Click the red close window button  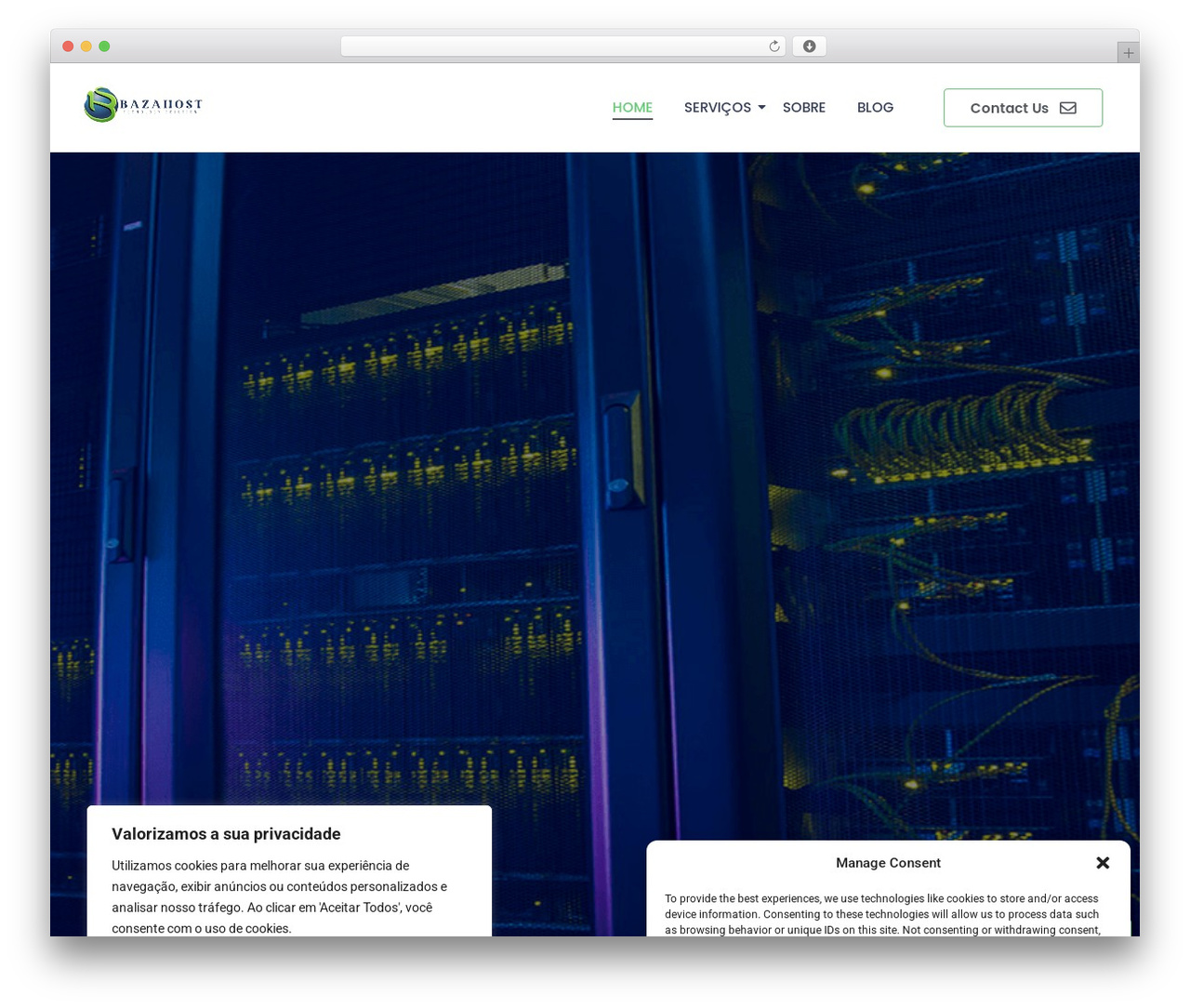tap(68, 46)
